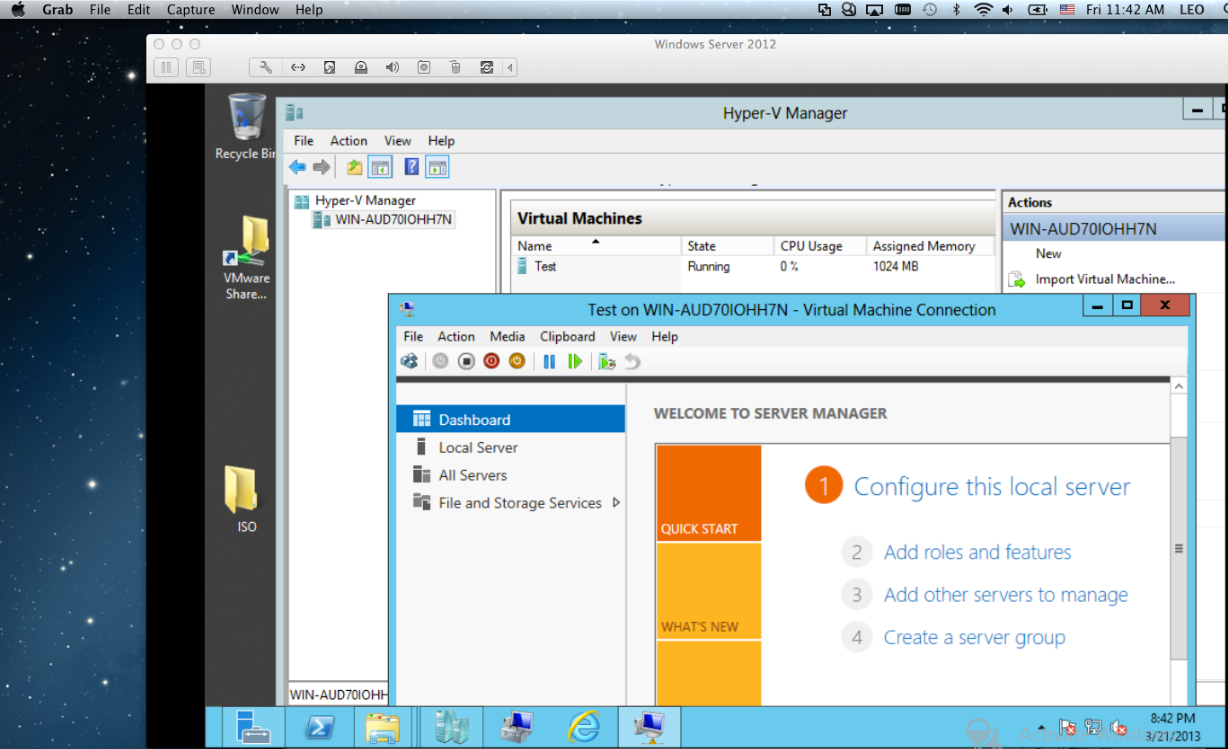This screenshot has height=749, width=1228.
Task: Click QUICK START tile
Action: [709, 493]
